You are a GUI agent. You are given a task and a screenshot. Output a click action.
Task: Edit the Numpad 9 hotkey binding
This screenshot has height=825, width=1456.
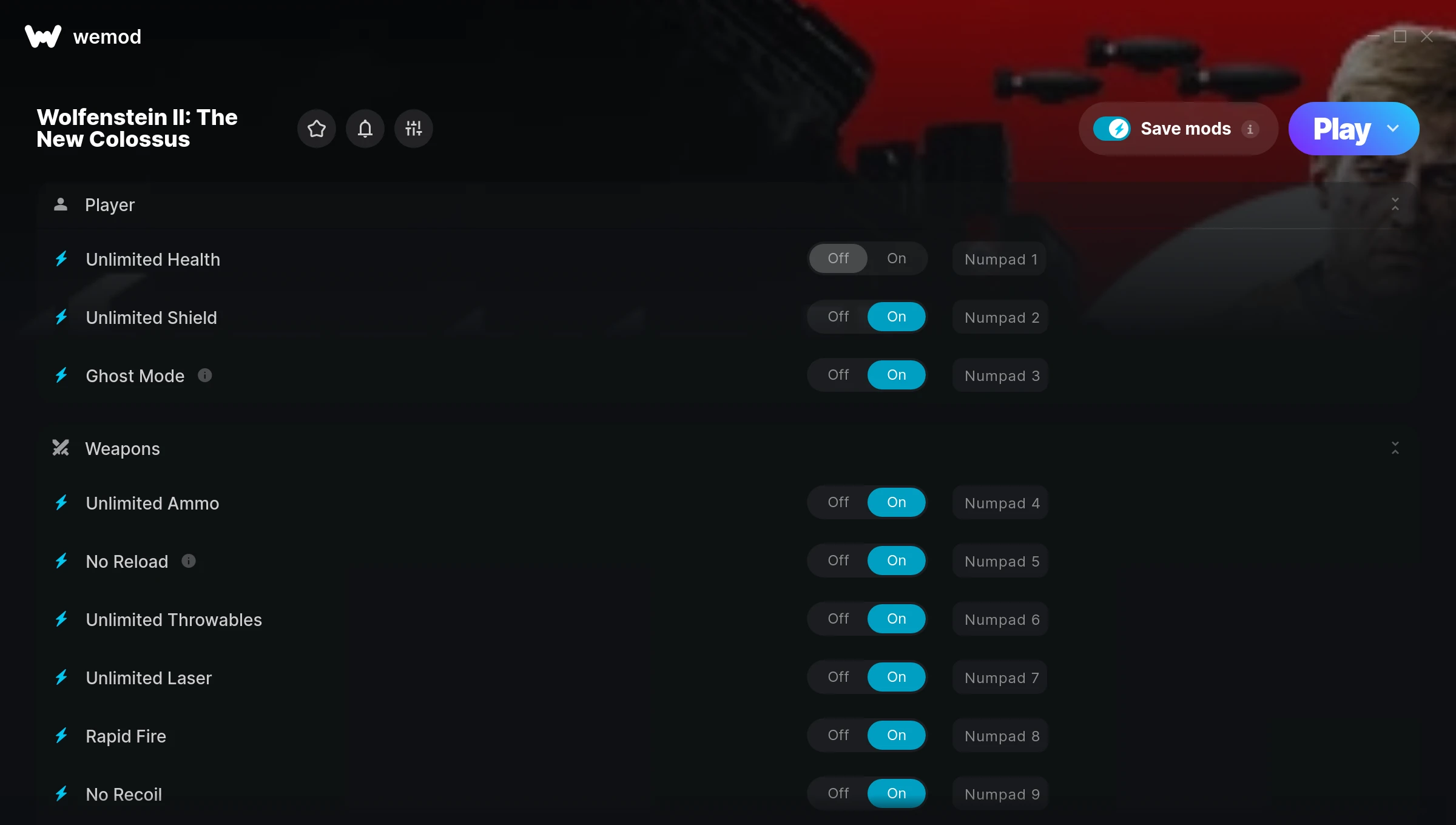pos(1002,794)
